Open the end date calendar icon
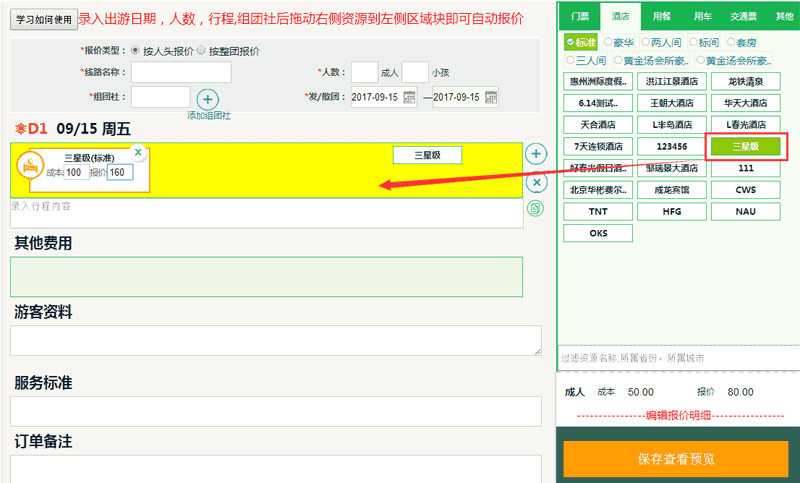Image resolution: width=800 pixels, height=483 pixels. click(491, 97)
